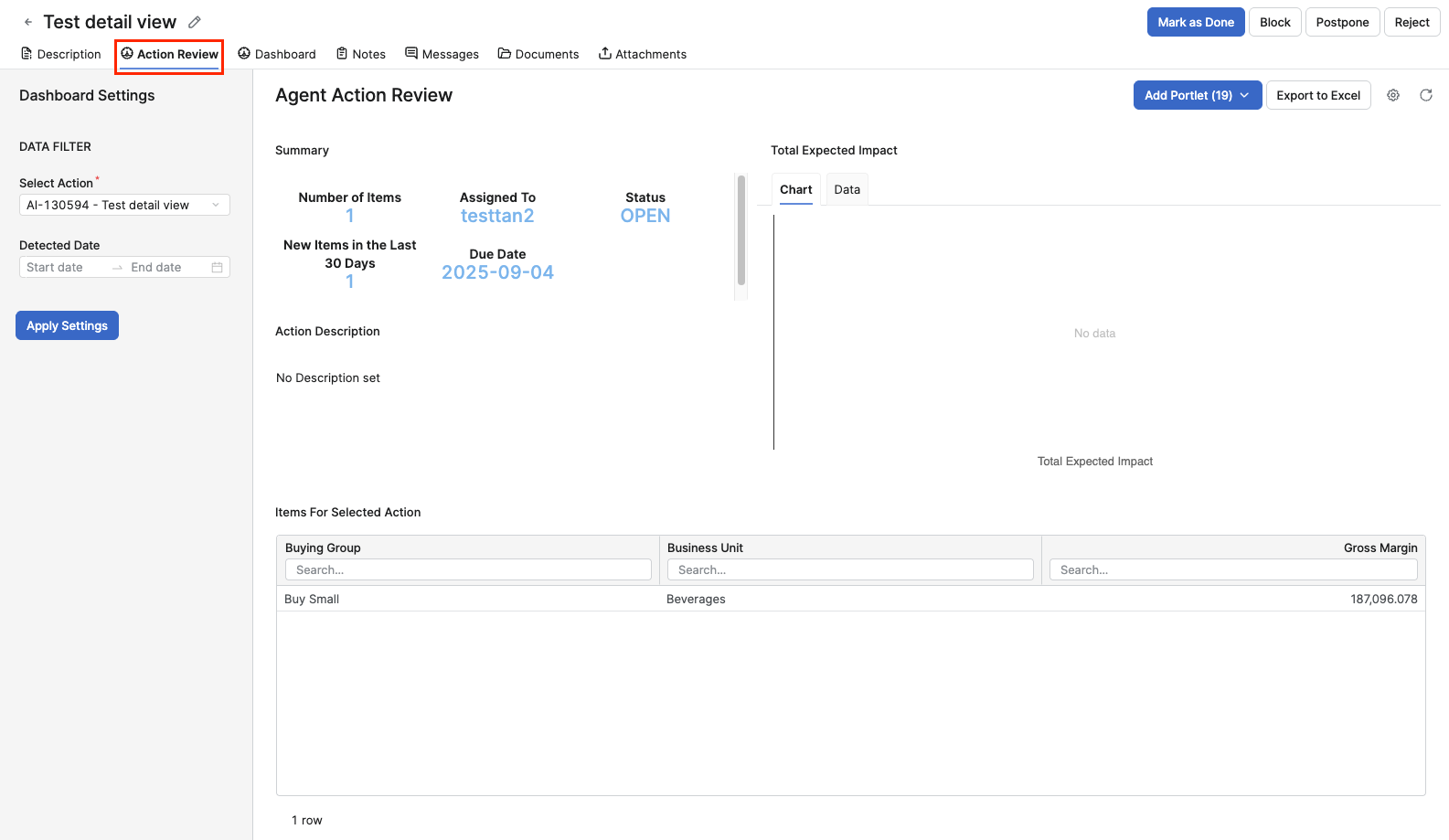Click the Block button
This screenshot has width=1449, height=840.
1275,22
